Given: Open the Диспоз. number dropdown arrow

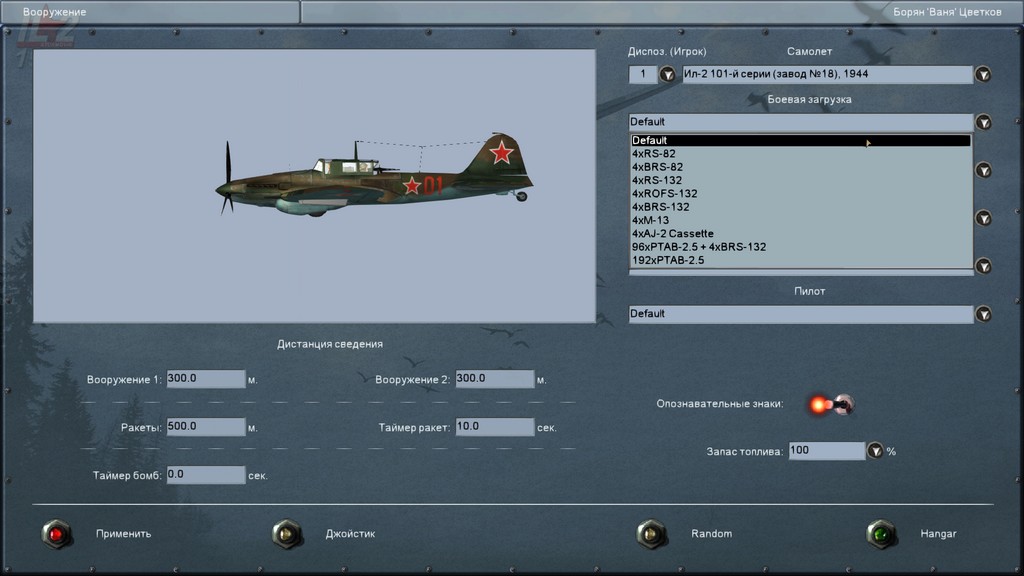Looking at the screenshot, I should pyautogui.click(x=667, y=75).
